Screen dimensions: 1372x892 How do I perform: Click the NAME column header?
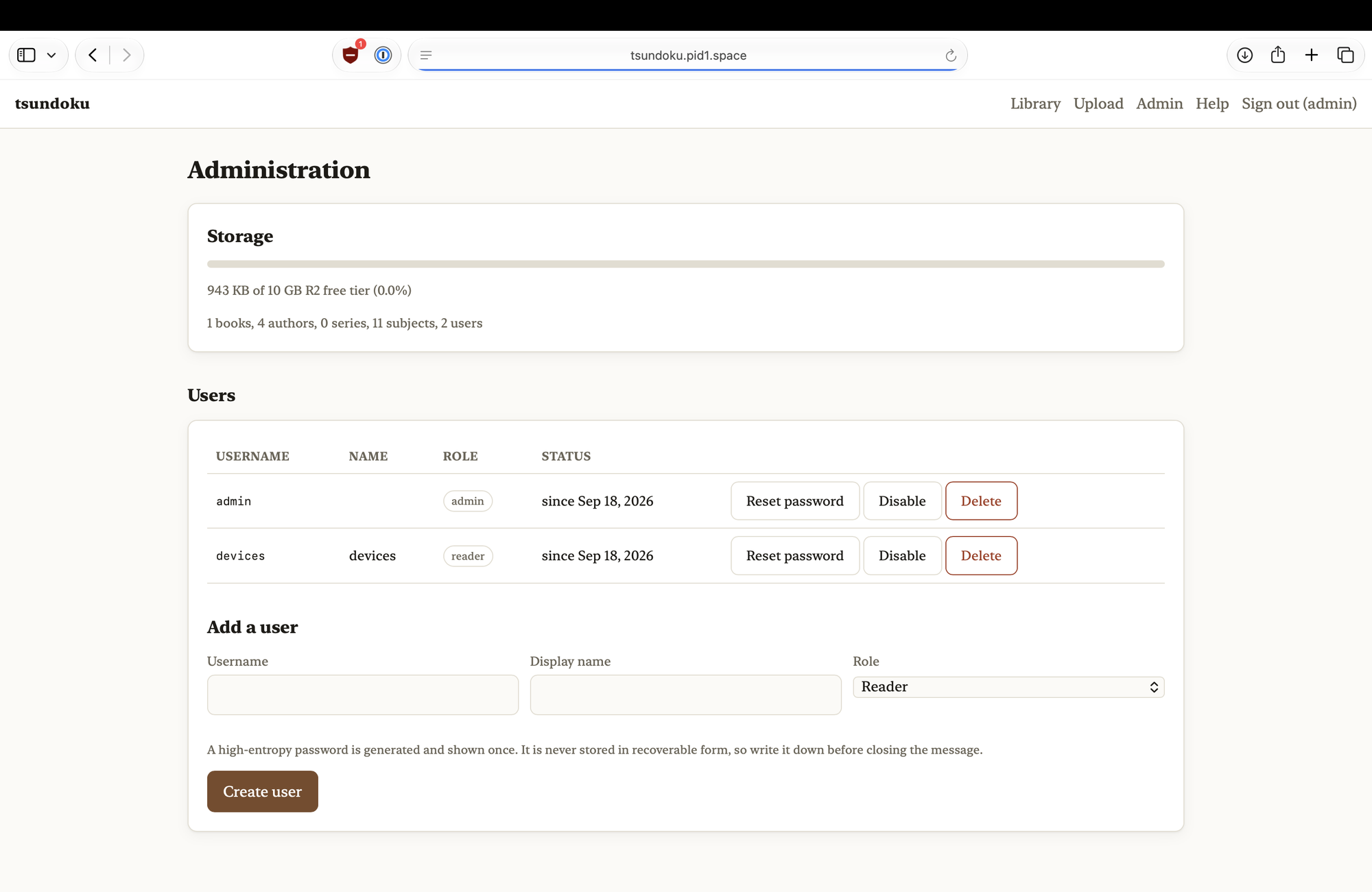(368, 456)
